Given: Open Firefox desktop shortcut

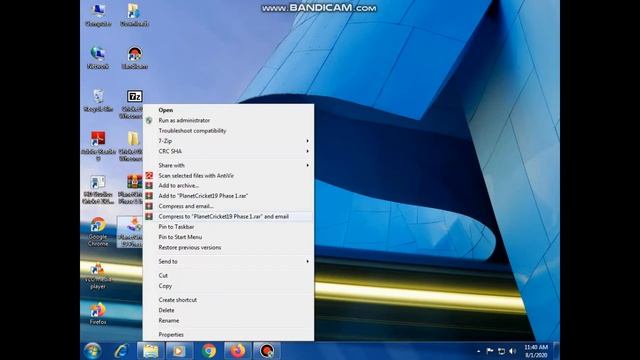Looking at the screenshot, I should tap(98, 314).
